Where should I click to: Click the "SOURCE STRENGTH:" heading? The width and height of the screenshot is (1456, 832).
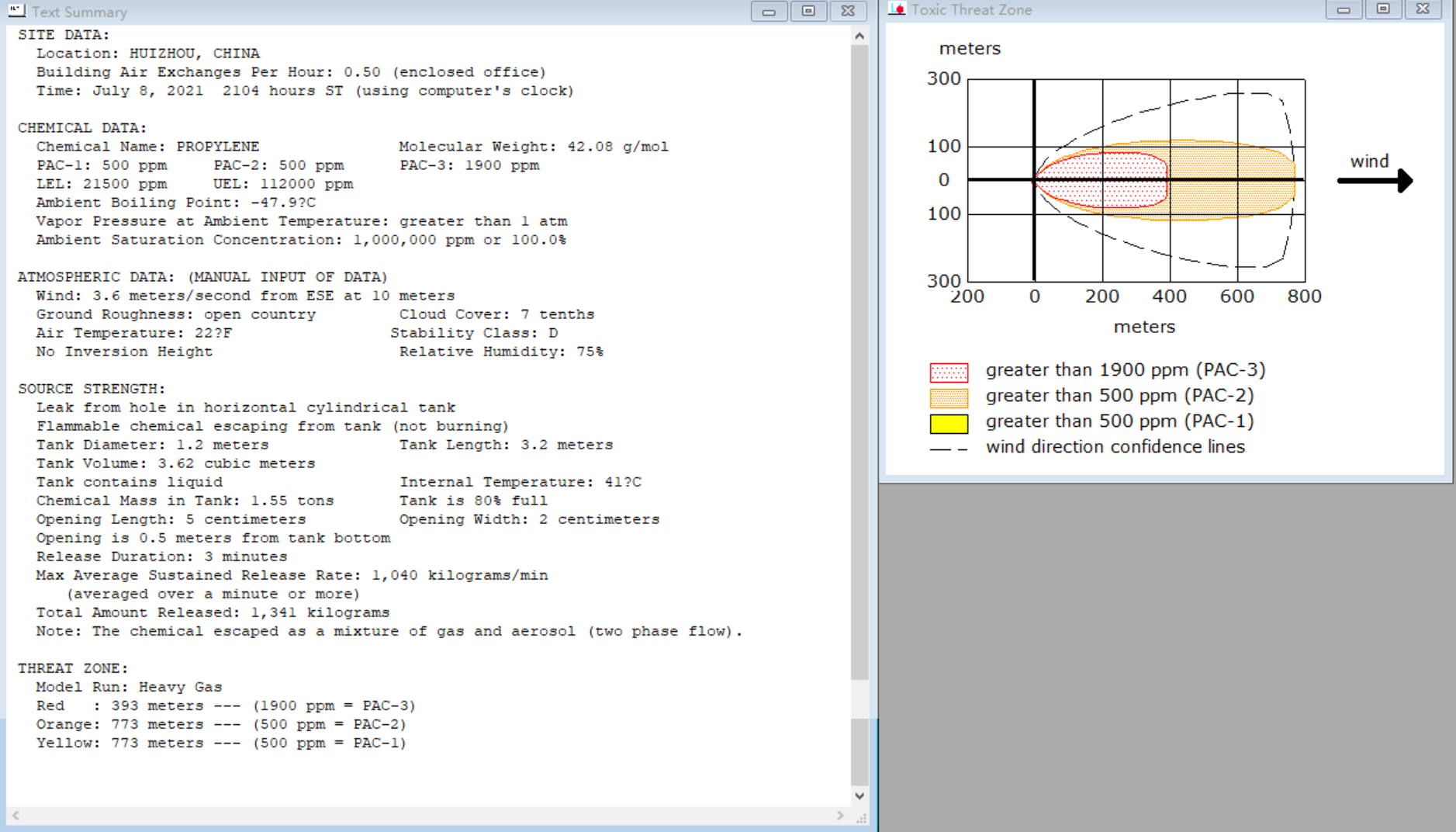coord(92,389)
